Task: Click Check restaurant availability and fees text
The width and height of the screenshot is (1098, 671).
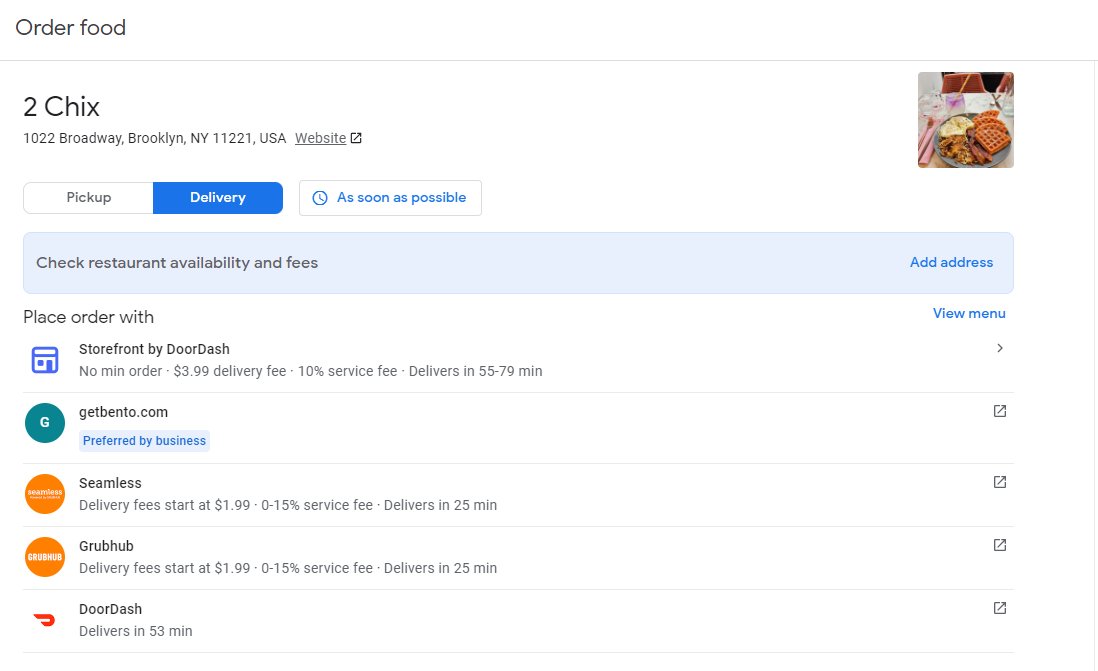Action: point(176,263)
